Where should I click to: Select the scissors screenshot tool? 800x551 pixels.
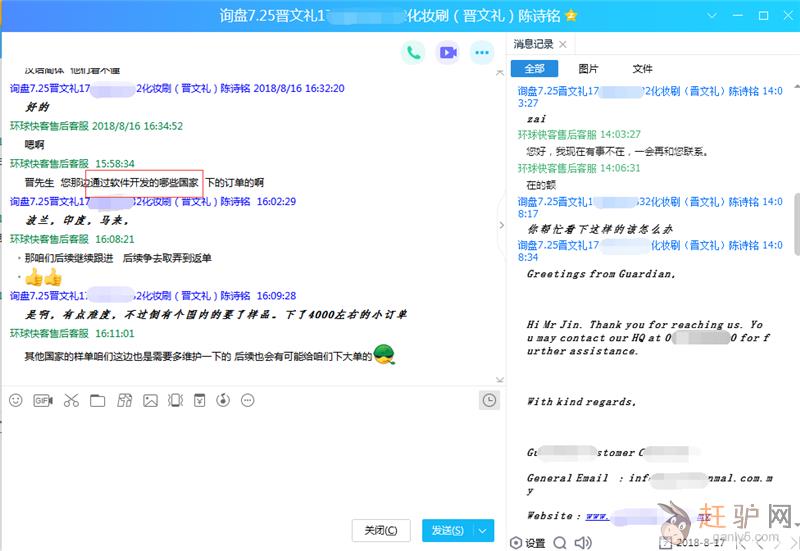pos(70,401)
